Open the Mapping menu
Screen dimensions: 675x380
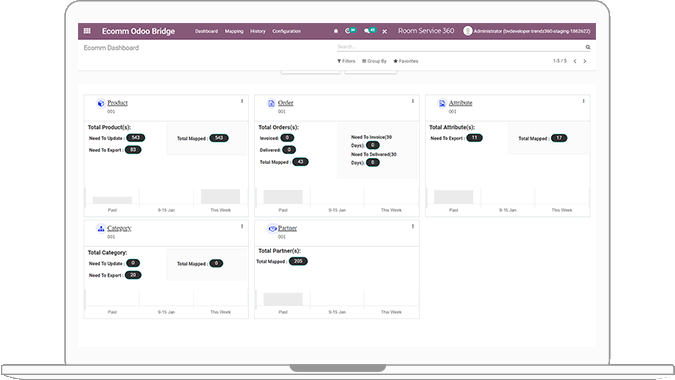point(234,31)
